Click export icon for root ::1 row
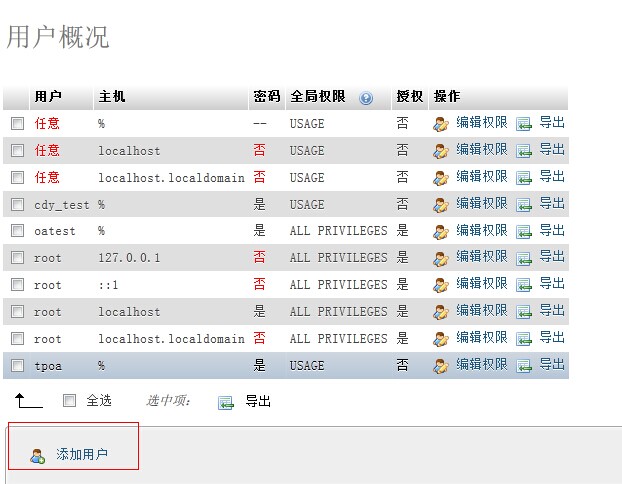 (x=524, y=285)
